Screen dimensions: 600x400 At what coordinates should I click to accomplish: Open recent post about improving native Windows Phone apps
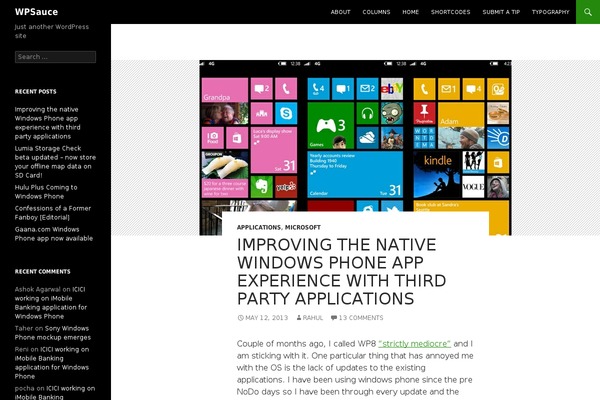coord(47,123)
